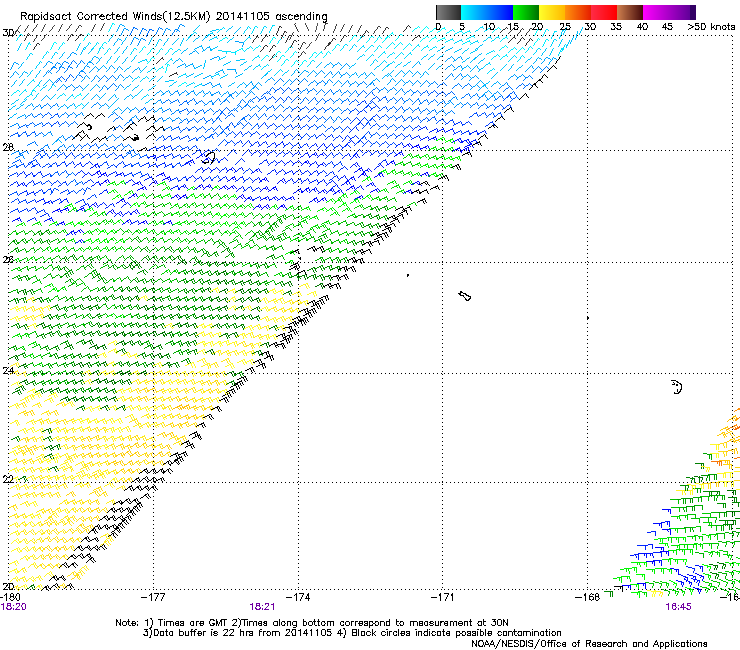Click the red 30-35 knots legend swatch
This screenshot has width=740, height=650.
tap(604, 12)
